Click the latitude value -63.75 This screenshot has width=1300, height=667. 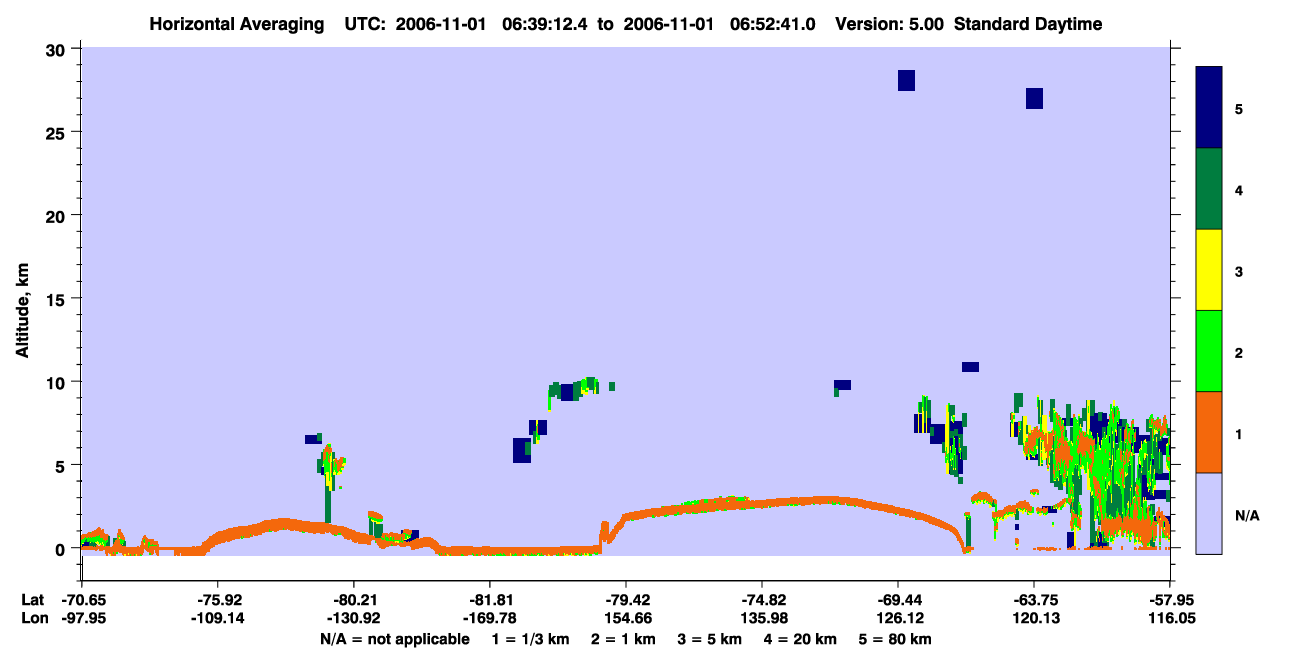[x=1034, y=600]
